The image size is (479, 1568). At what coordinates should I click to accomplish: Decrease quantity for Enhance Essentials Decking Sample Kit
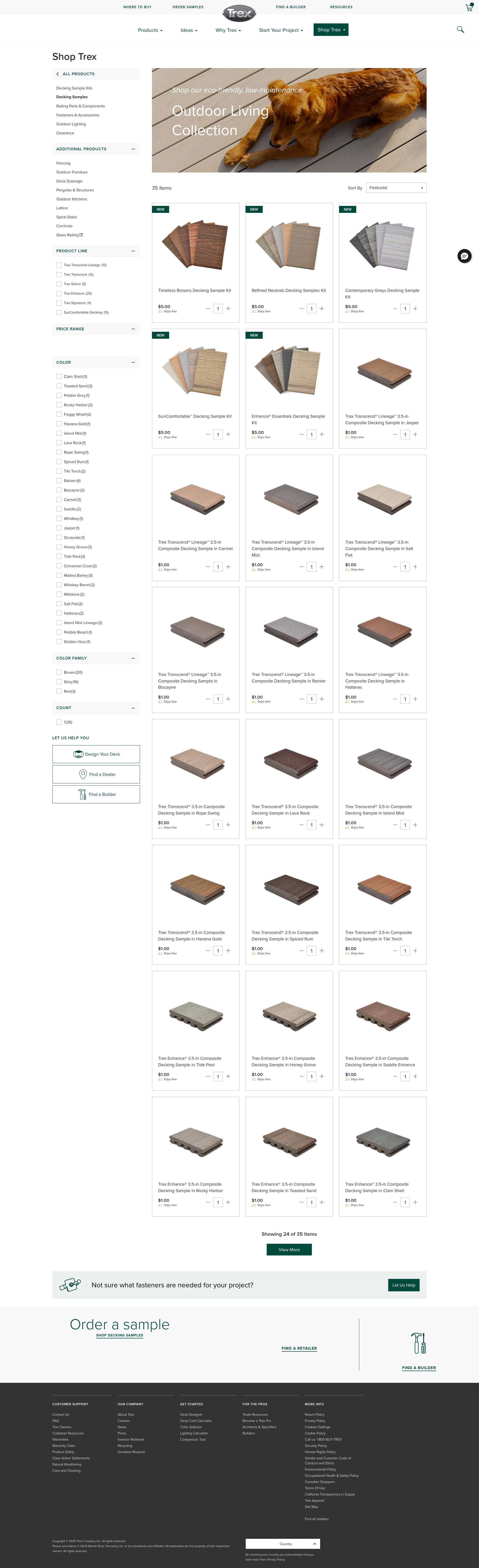(301, 435)
